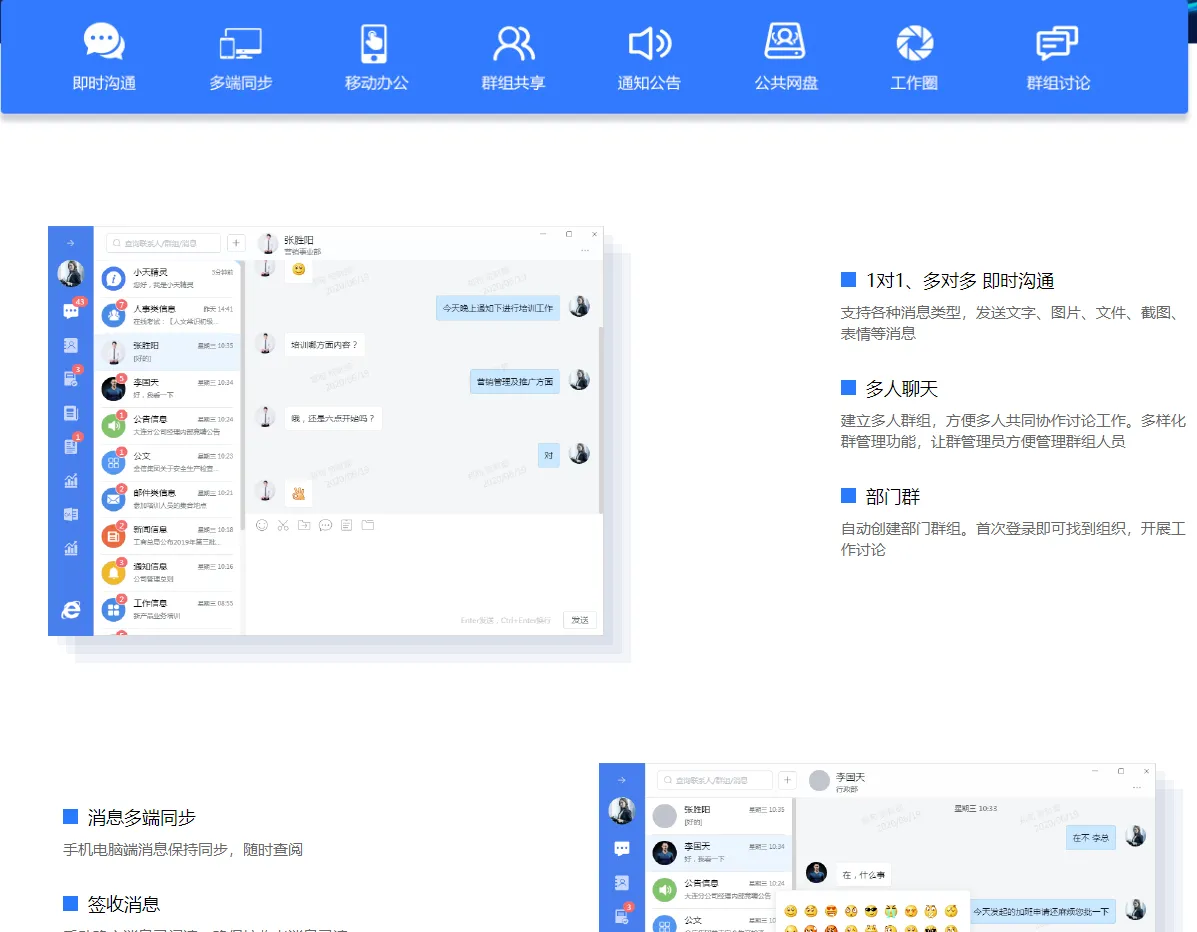Open messages icon with 43 badge
1197x932 pixels.
(x=71, y=311)
